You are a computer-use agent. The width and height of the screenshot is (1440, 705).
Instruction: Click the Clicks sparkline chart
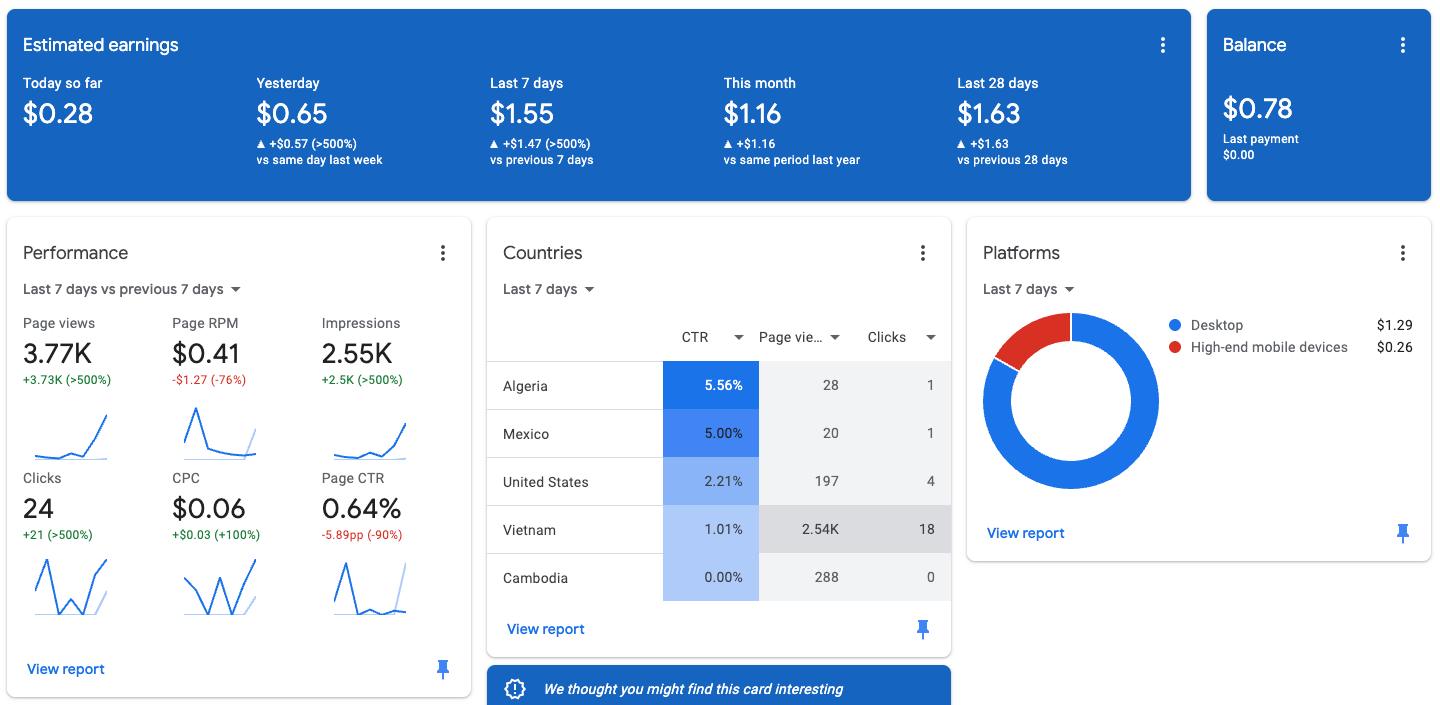(x=71, y=587)
